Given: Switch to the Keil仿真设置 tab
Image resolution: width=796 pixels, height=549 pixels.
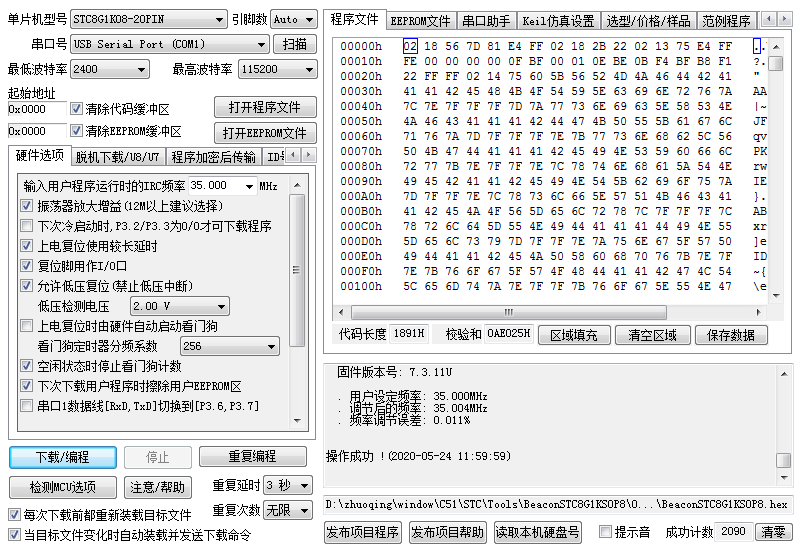Looking at the screenshot, I should [558, 21].
